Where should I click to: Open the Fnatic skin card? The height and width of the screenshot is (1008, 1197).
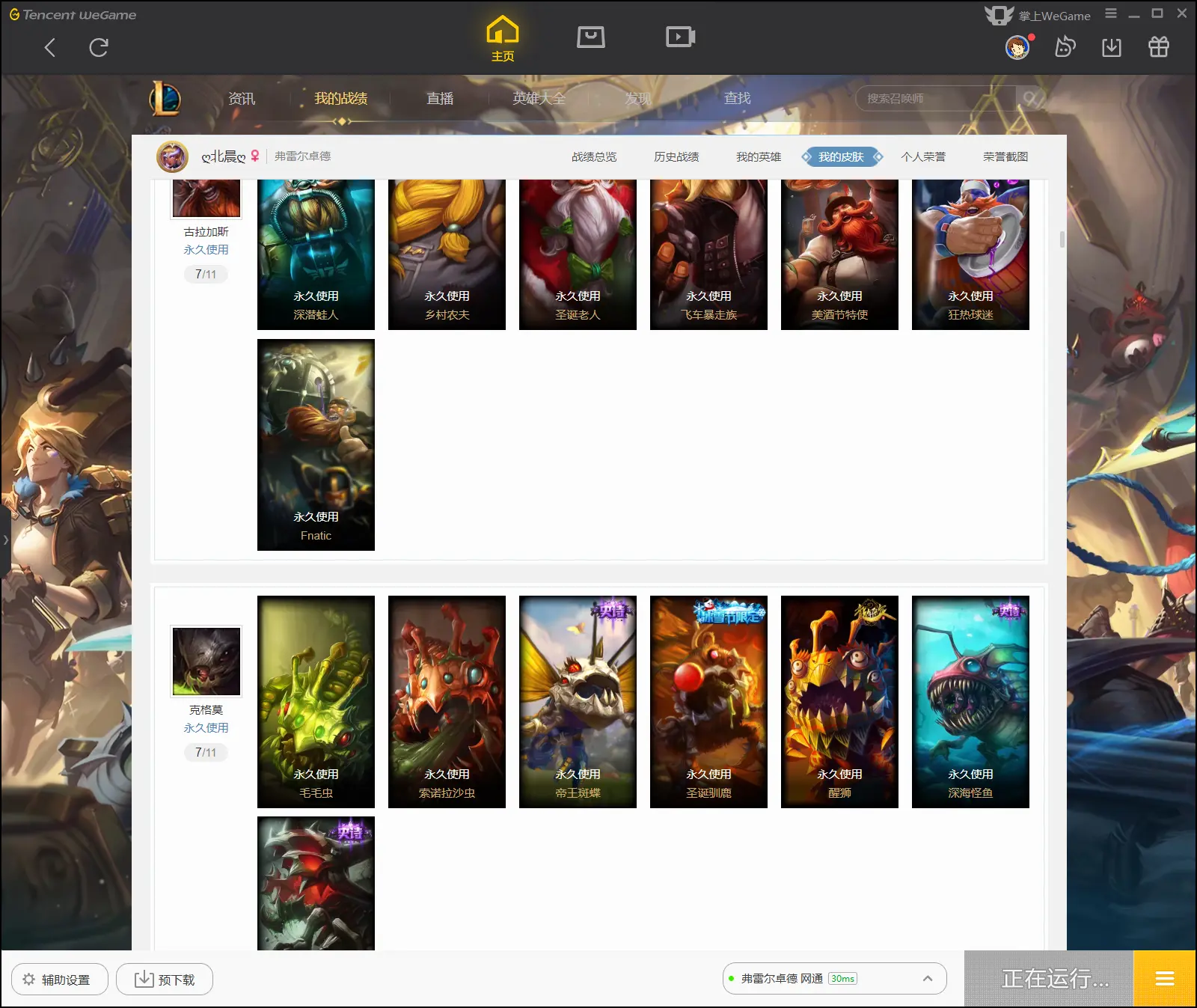point(316,445)
